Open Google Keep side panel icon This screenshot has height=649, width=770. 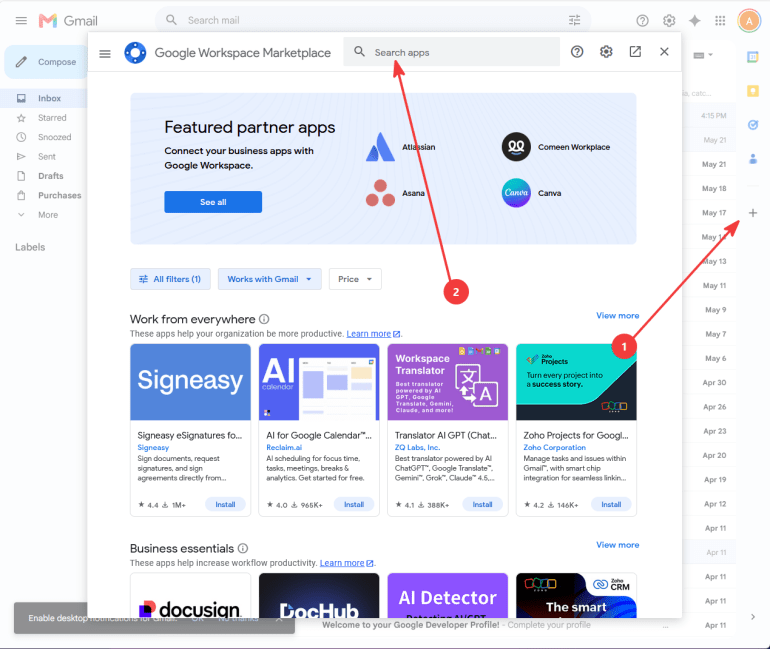tap(753, 91)
